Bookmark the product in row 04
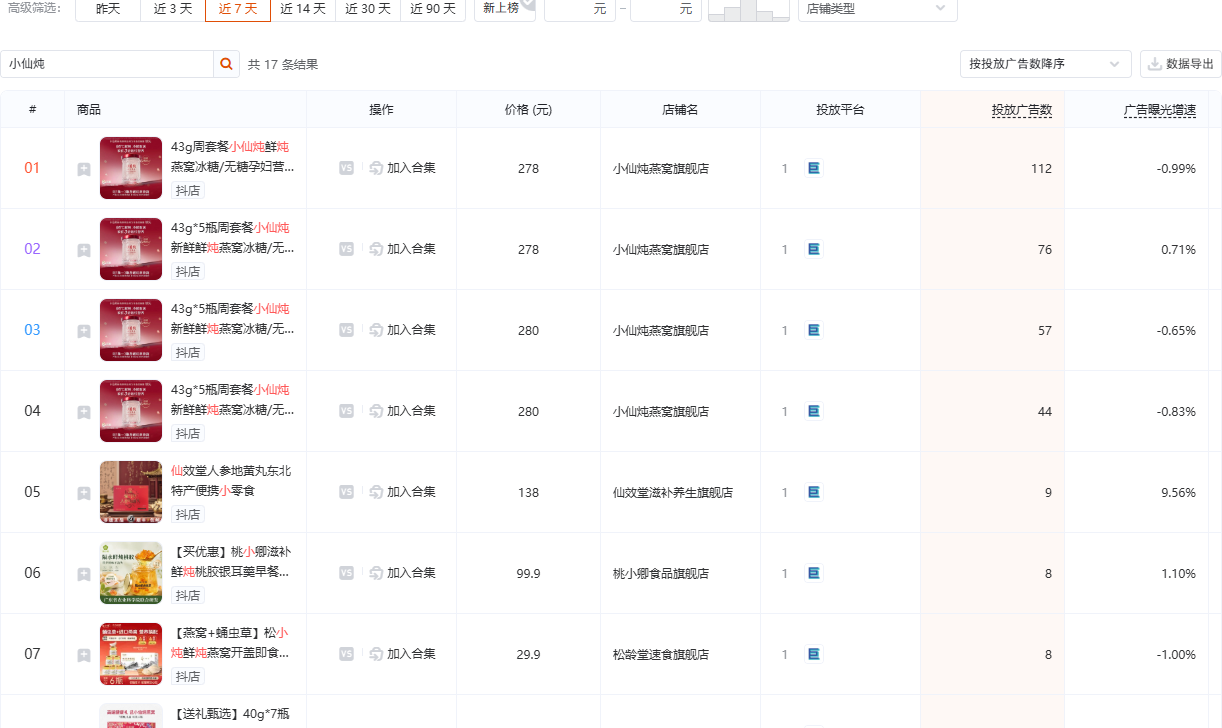The height and width of the screenshot is (728, 1222). click(84, 412)
